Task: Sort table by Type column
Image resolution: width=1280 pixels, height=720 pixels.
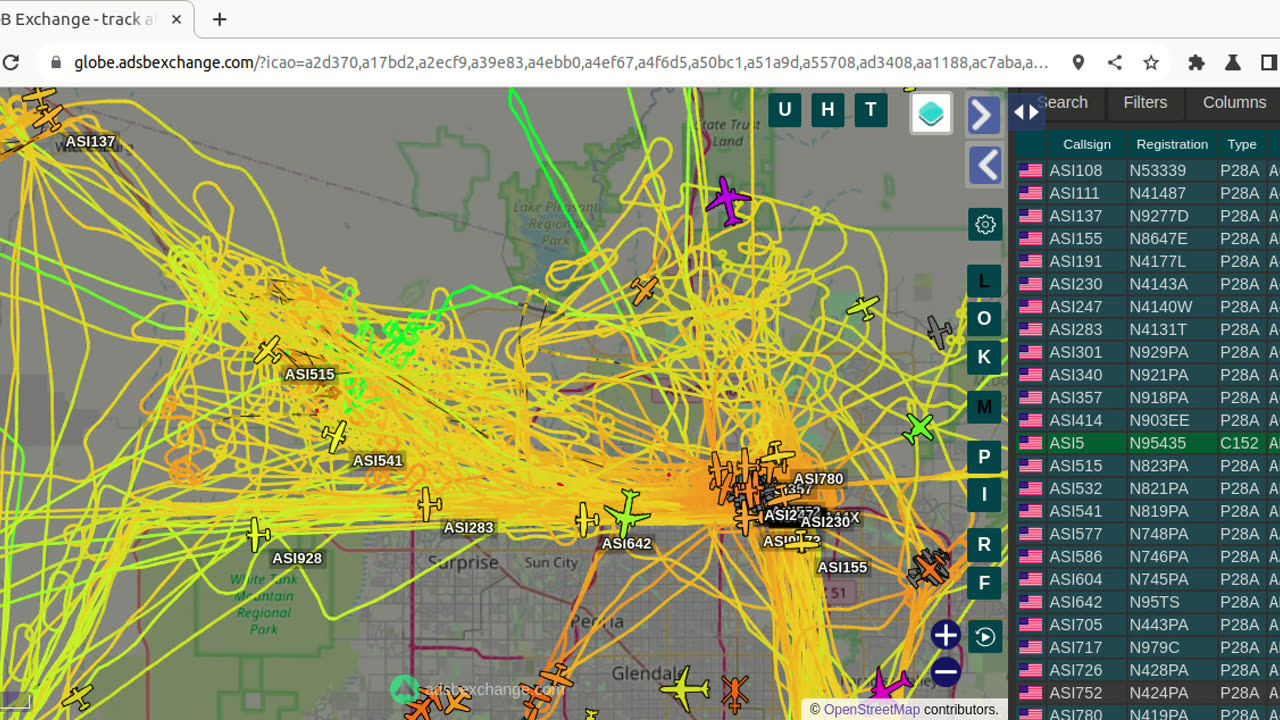Action: (1242, 144)
